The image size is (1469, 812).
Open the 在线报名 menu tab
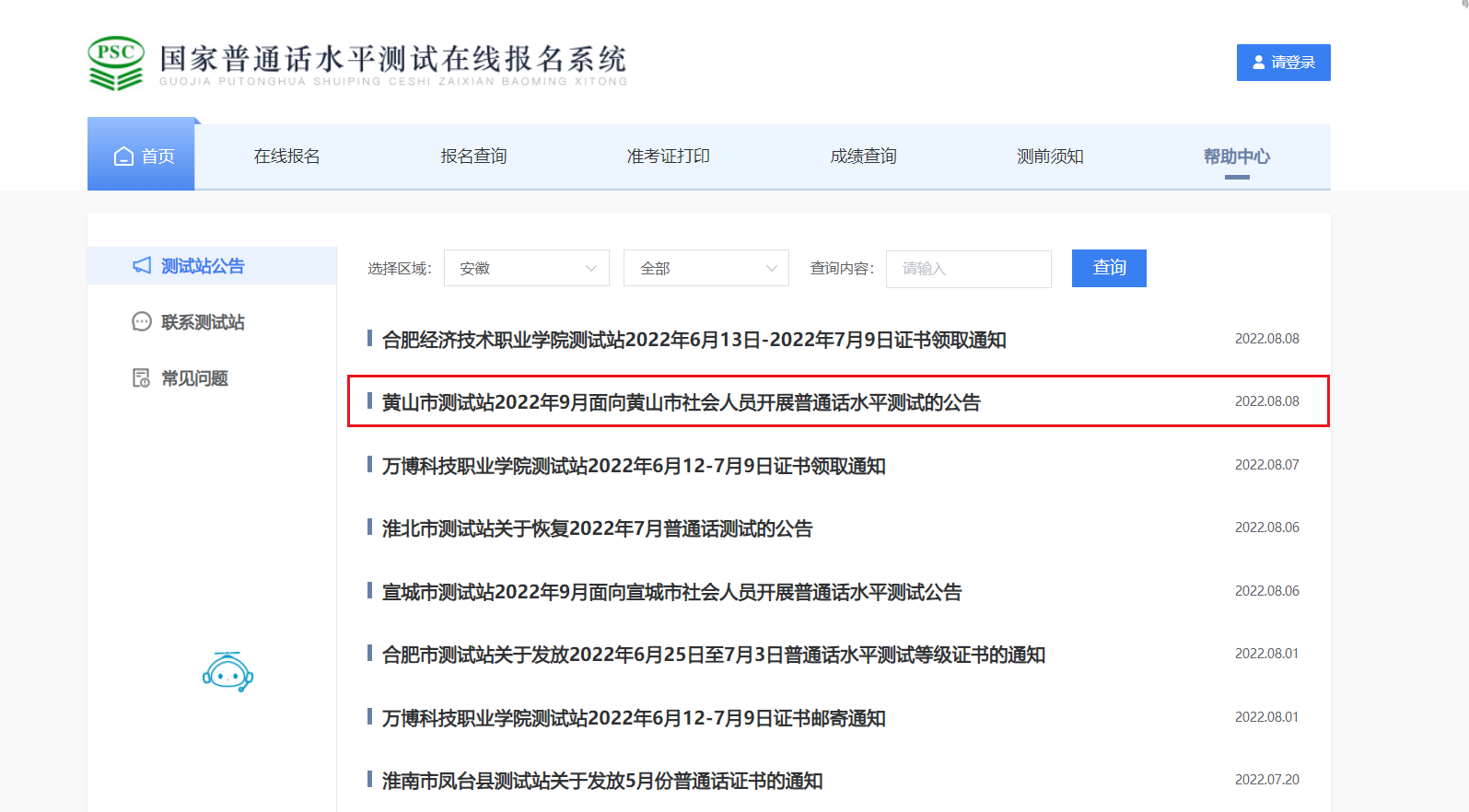pos(286,157)
